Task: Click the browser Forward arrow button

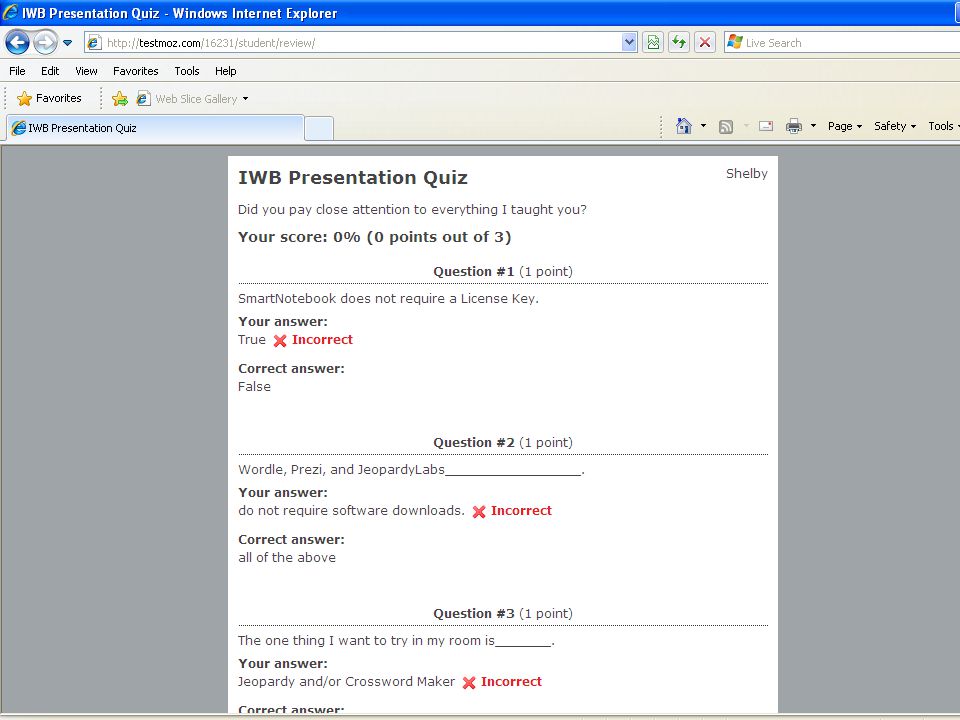Action: pyautogui.click(x=45, y=43)
